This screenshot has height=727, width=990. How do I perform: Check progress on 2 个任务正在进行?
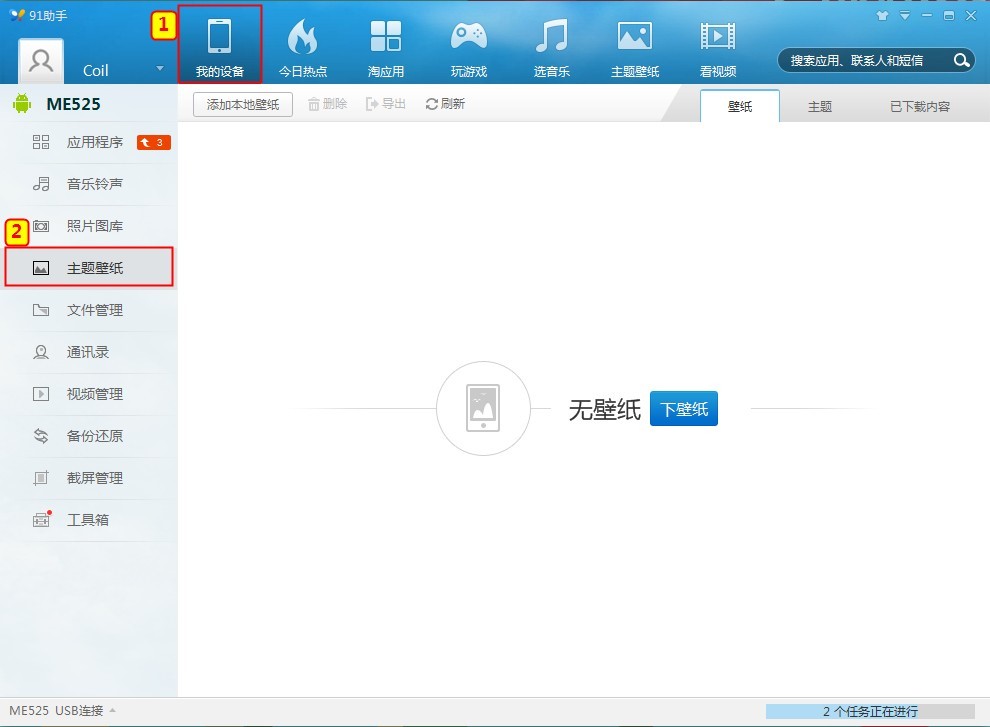pos(869,711)
